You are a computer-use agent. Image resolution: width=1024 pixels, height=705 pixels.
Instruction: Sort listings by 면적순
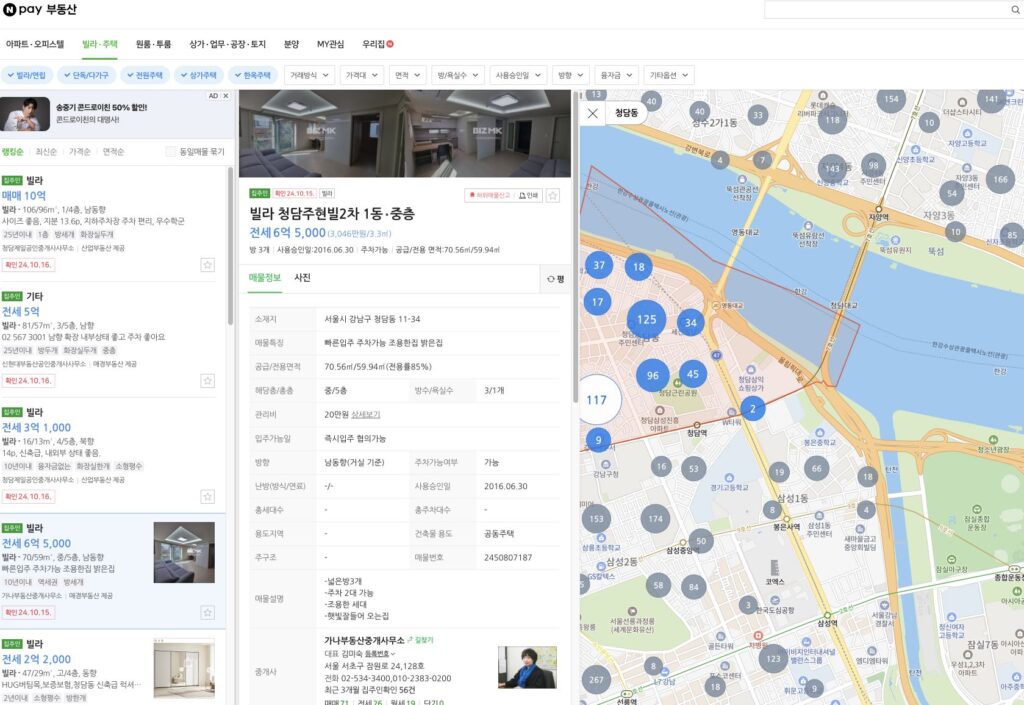[113, 151]
